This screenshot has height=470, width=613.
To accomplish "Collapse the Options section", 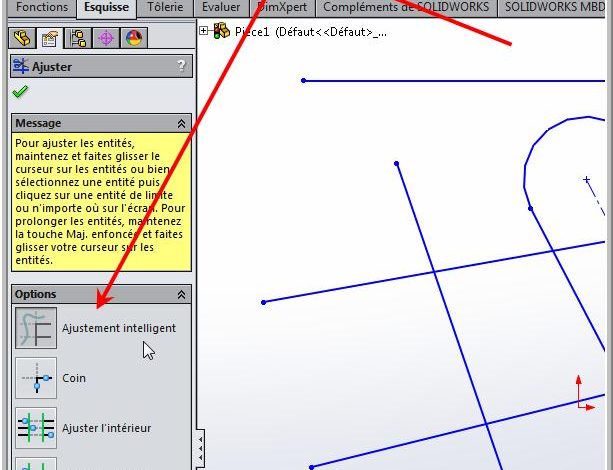I will click(181, 295).
